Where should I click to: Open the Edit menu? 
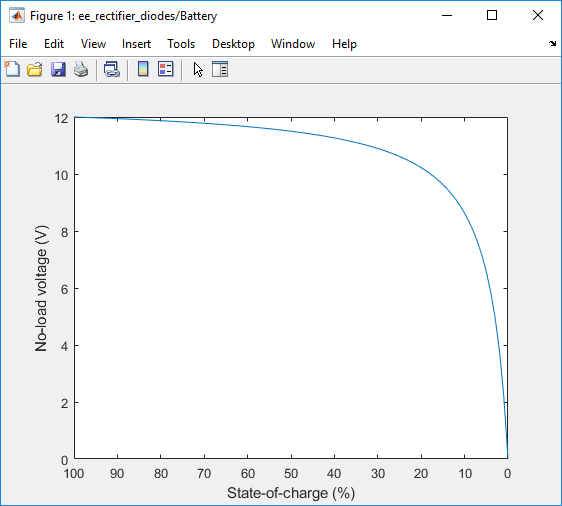54,44
